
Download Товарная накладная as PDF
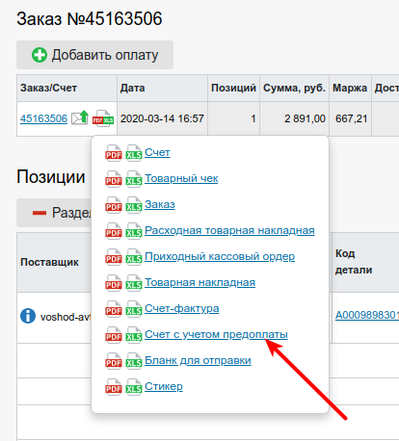pyautogui.click(x=113, y=283)
